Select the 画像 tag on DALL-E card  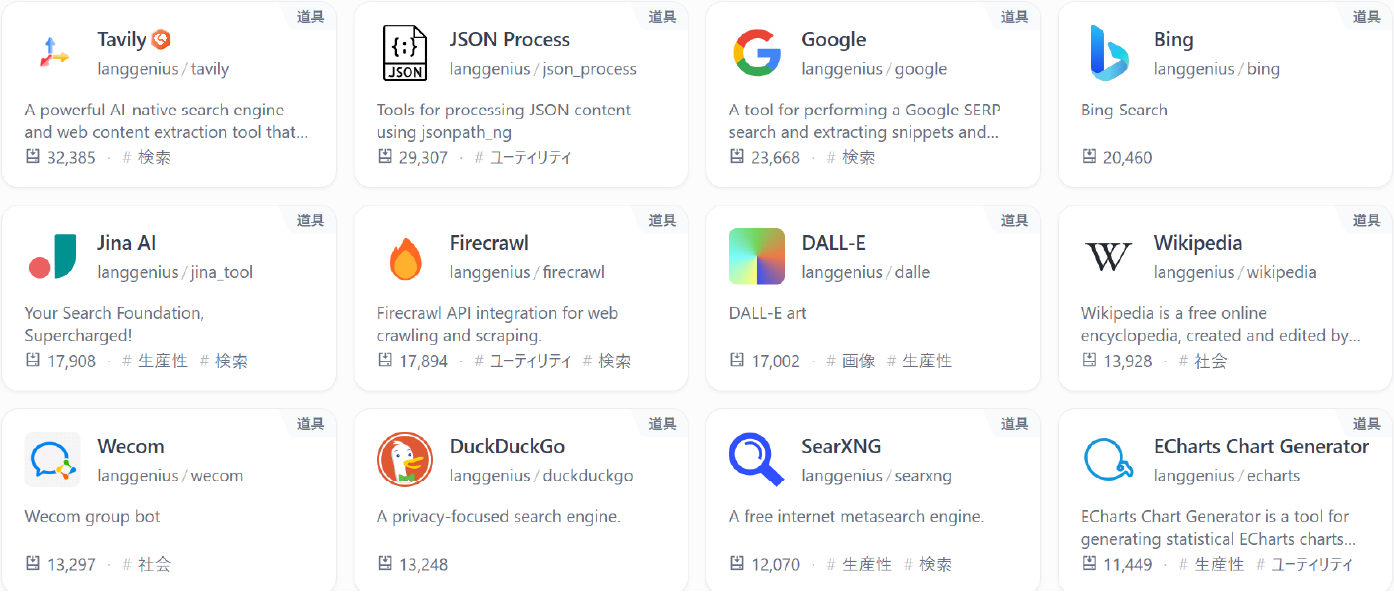click(851, 361)
